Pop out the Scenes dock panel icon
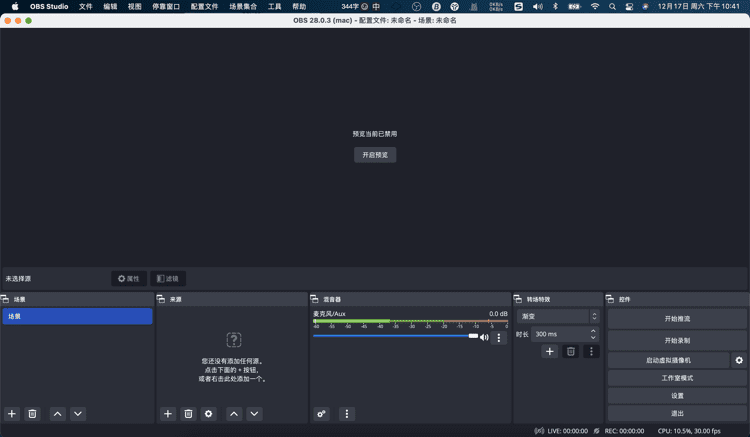Viewport: 750px width, 437px height. (x=5, y=299)
